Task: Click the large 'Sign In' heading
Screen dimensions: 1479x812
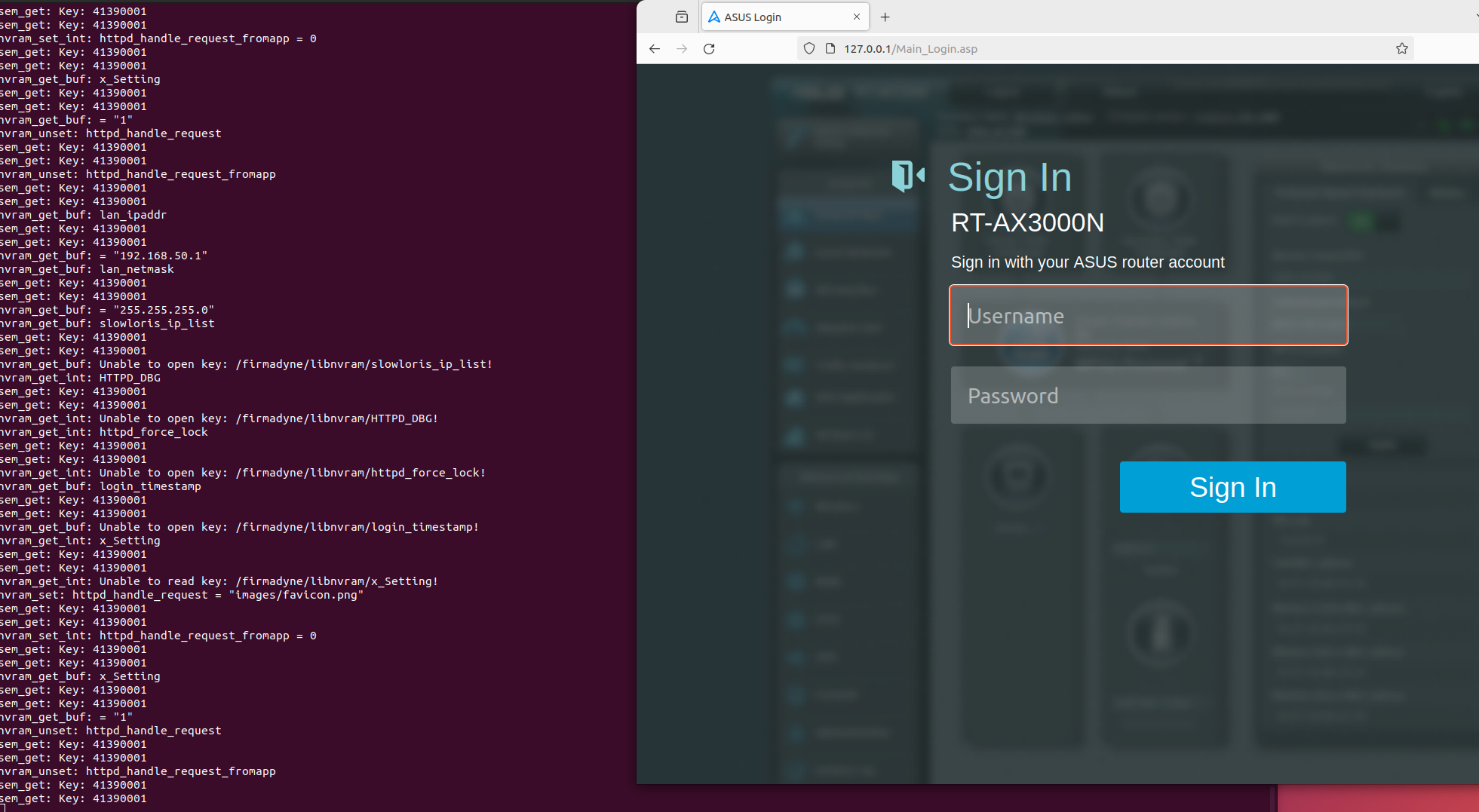Action: (1010, 178)
